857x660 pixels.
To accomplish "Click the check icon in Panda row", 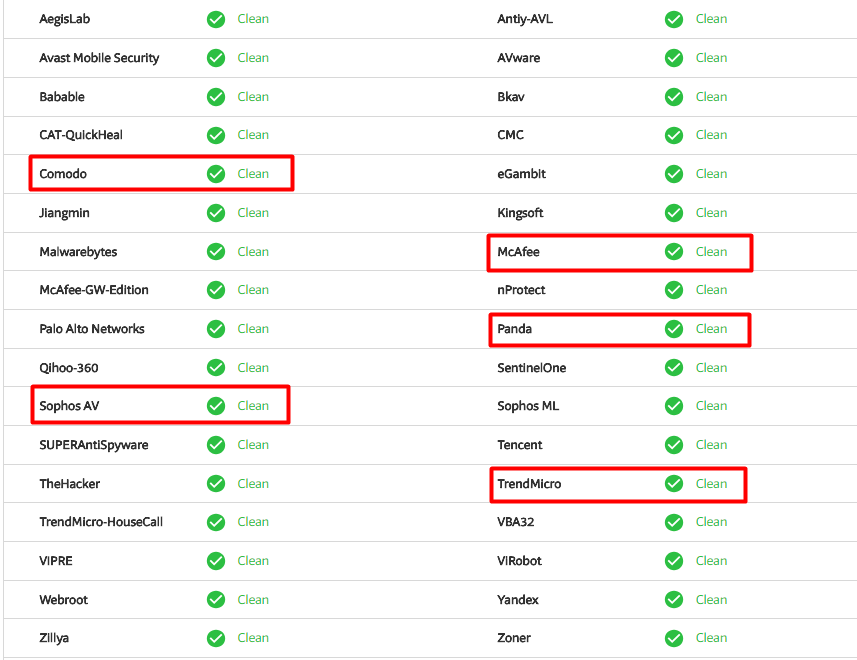I will tap(674, 329).
